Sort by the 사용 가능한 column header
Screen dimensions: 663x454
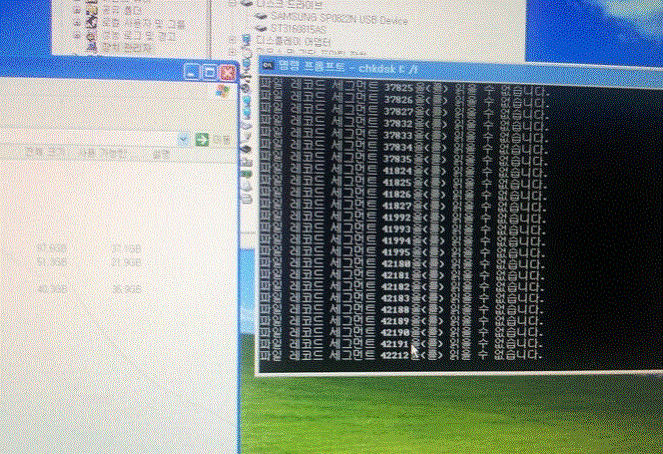(101, 153)
